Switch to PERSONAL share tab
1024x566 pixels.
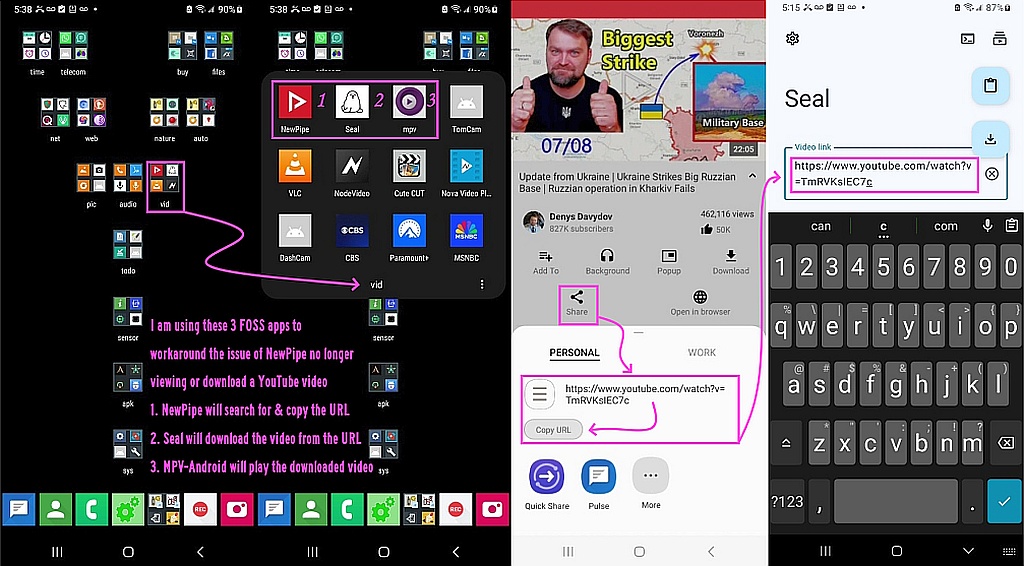574,353
